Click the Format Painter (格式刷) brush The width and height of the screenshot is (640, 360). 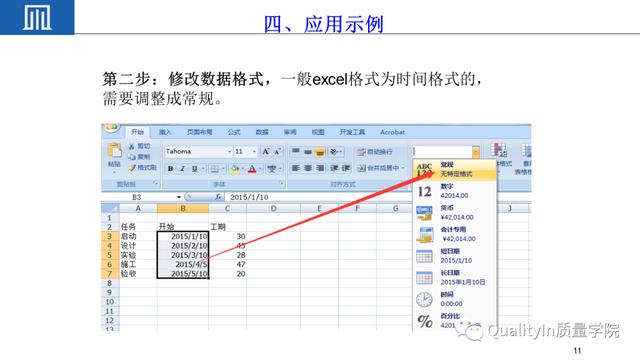click(131, 167)
